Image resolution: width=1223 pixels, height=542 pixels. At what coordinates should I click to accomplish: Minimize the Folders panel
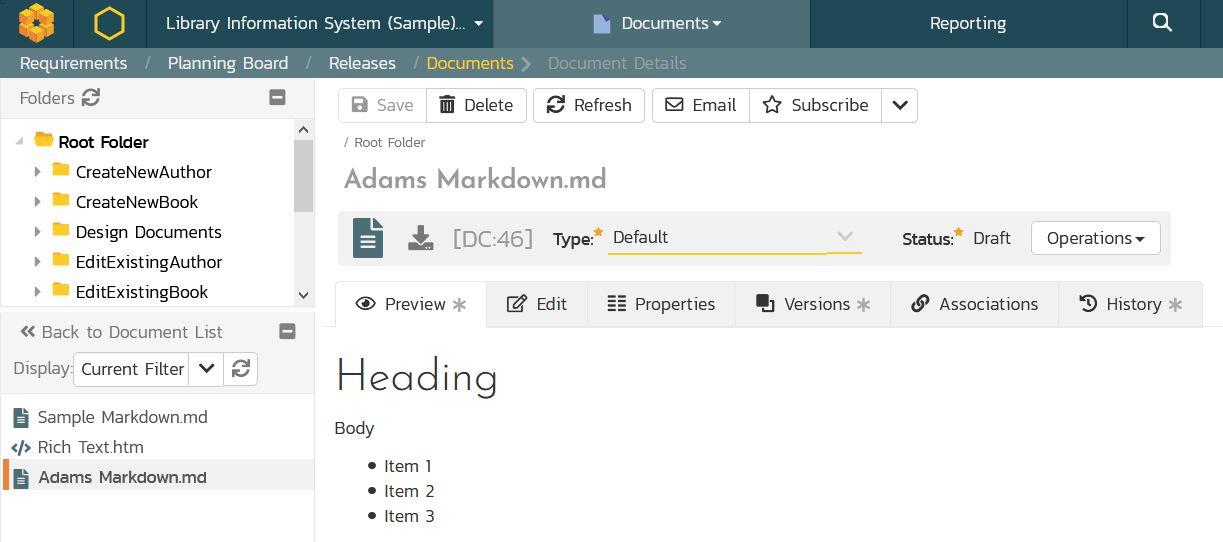[x=278, y=98]
